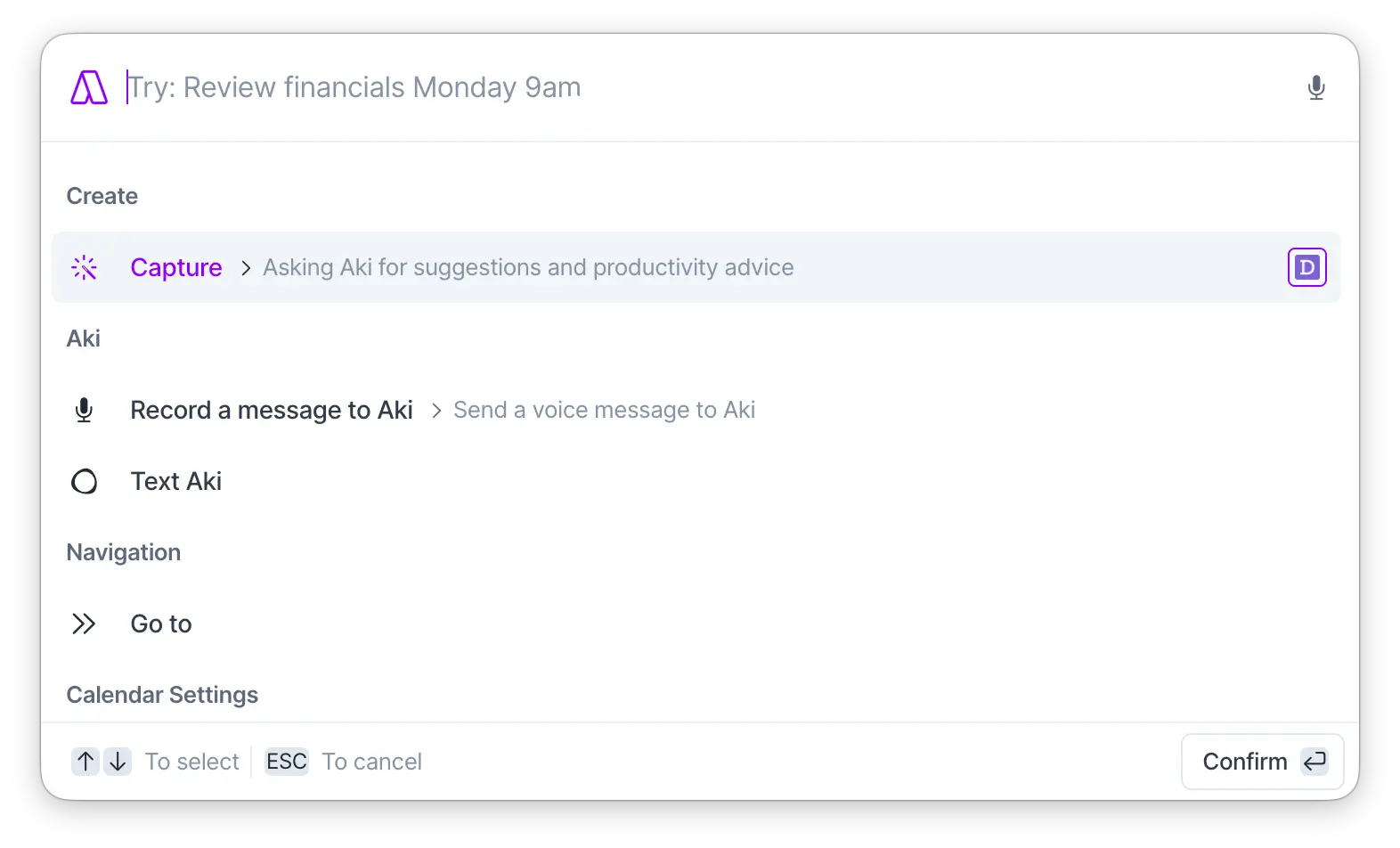Click the double-chevron Go to icon
Screen dimensions: 1400x848
84,624
